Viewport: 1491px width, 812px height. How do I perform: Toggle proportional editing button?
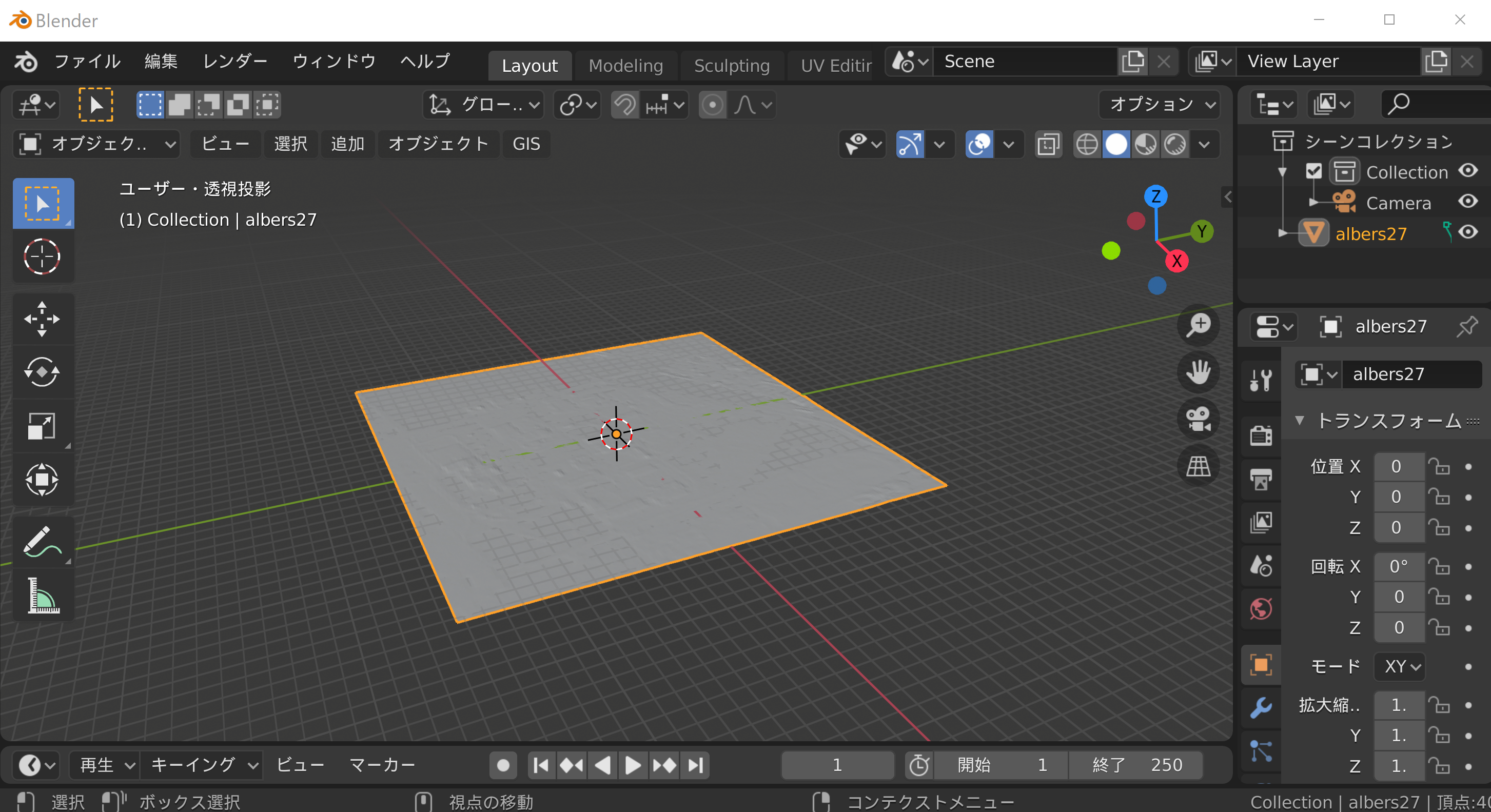click(713, 105)
